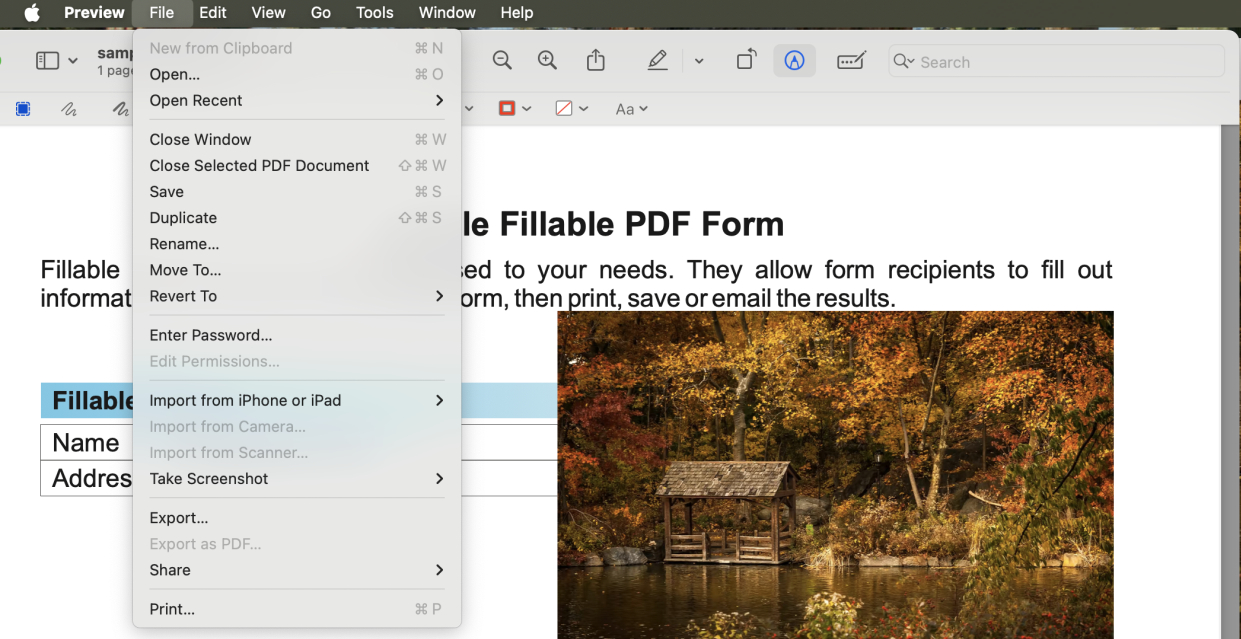Open the Sketch tool
The height and width of the screenshot is (639, 1241).
(68, 108)
